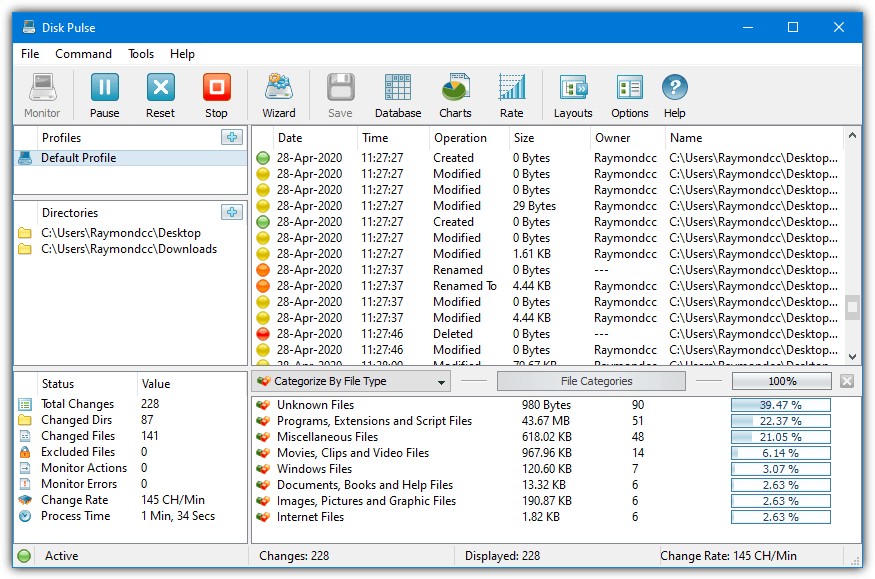Screen dimensions: 875x579
Task: Select the change row sized 29 Bytes
Action: pyautogui.click(x=549, y=206)
